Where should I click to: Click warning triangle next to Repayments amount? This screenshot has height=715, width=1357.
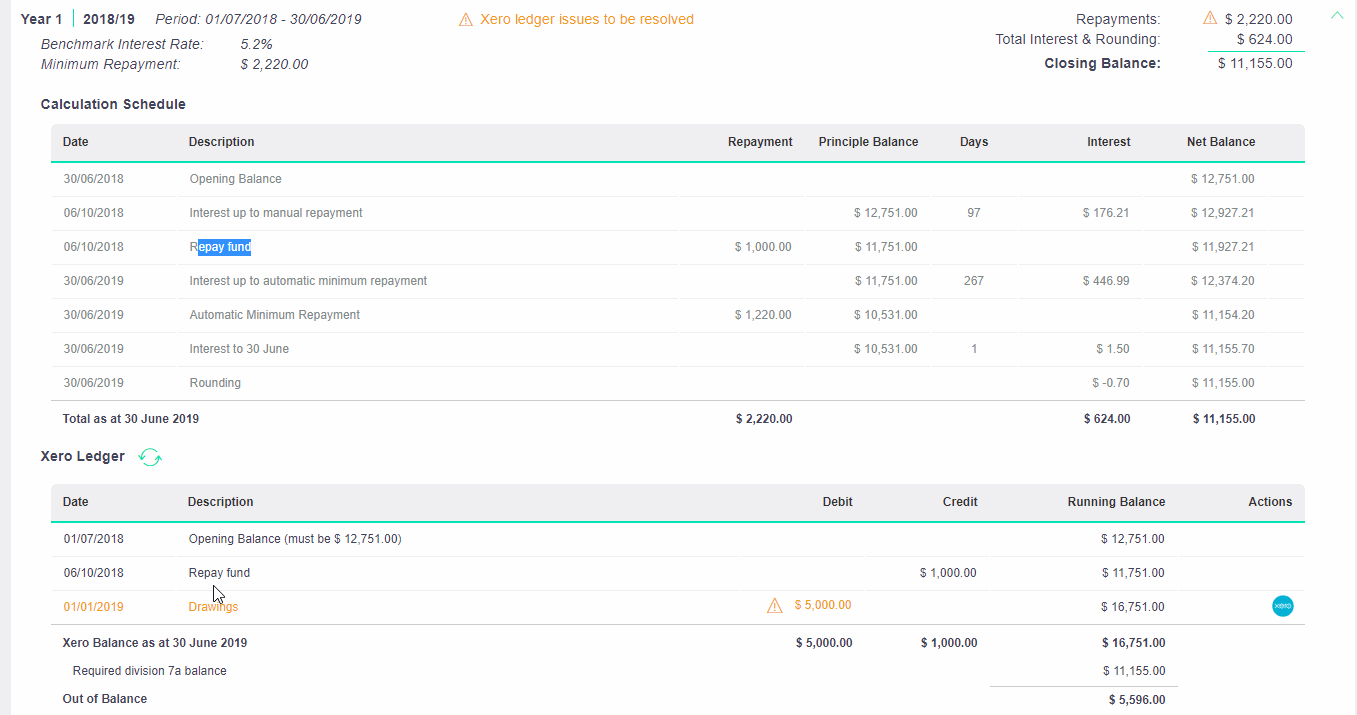(1210, 19)
